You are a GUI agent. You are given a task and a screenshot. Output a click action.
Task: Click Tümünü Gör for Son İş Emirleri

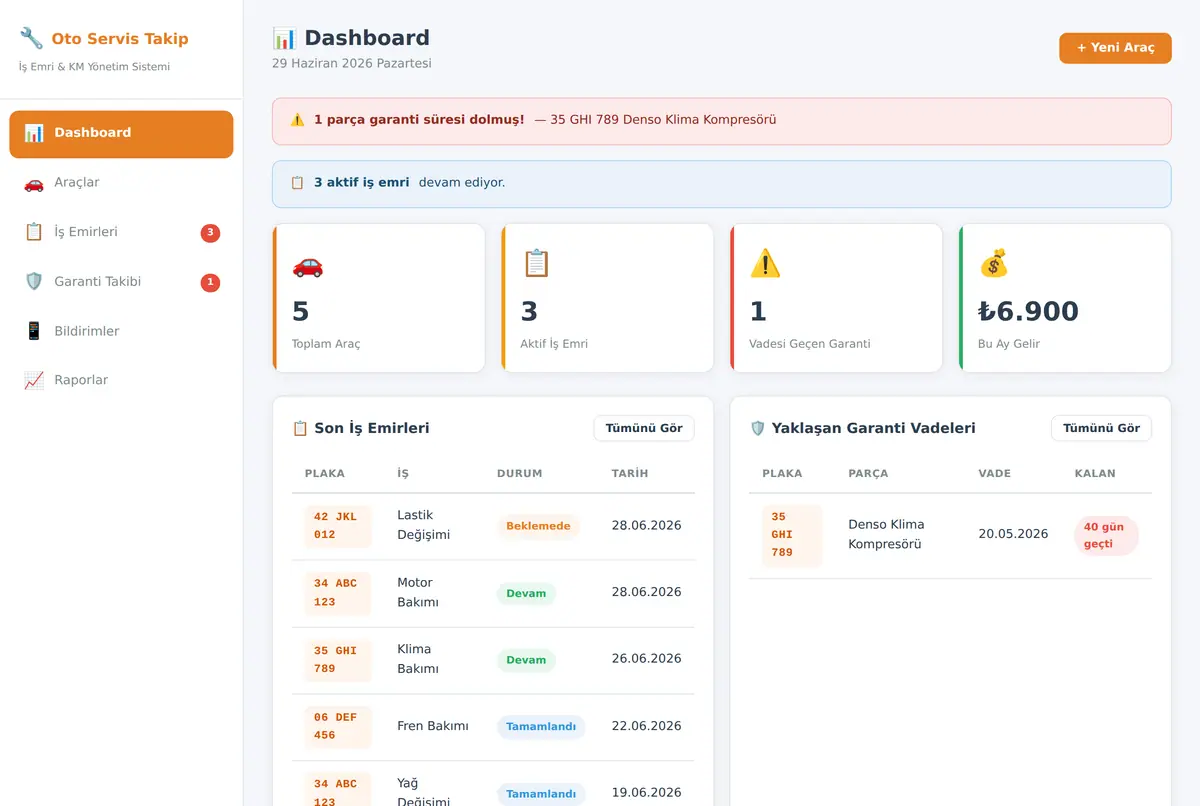click(644, 428)
